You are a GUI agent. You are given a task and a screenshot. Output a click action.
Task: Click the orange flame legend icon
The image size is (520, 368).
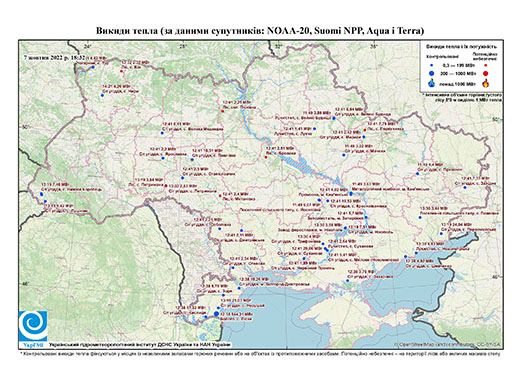point(485,83)
